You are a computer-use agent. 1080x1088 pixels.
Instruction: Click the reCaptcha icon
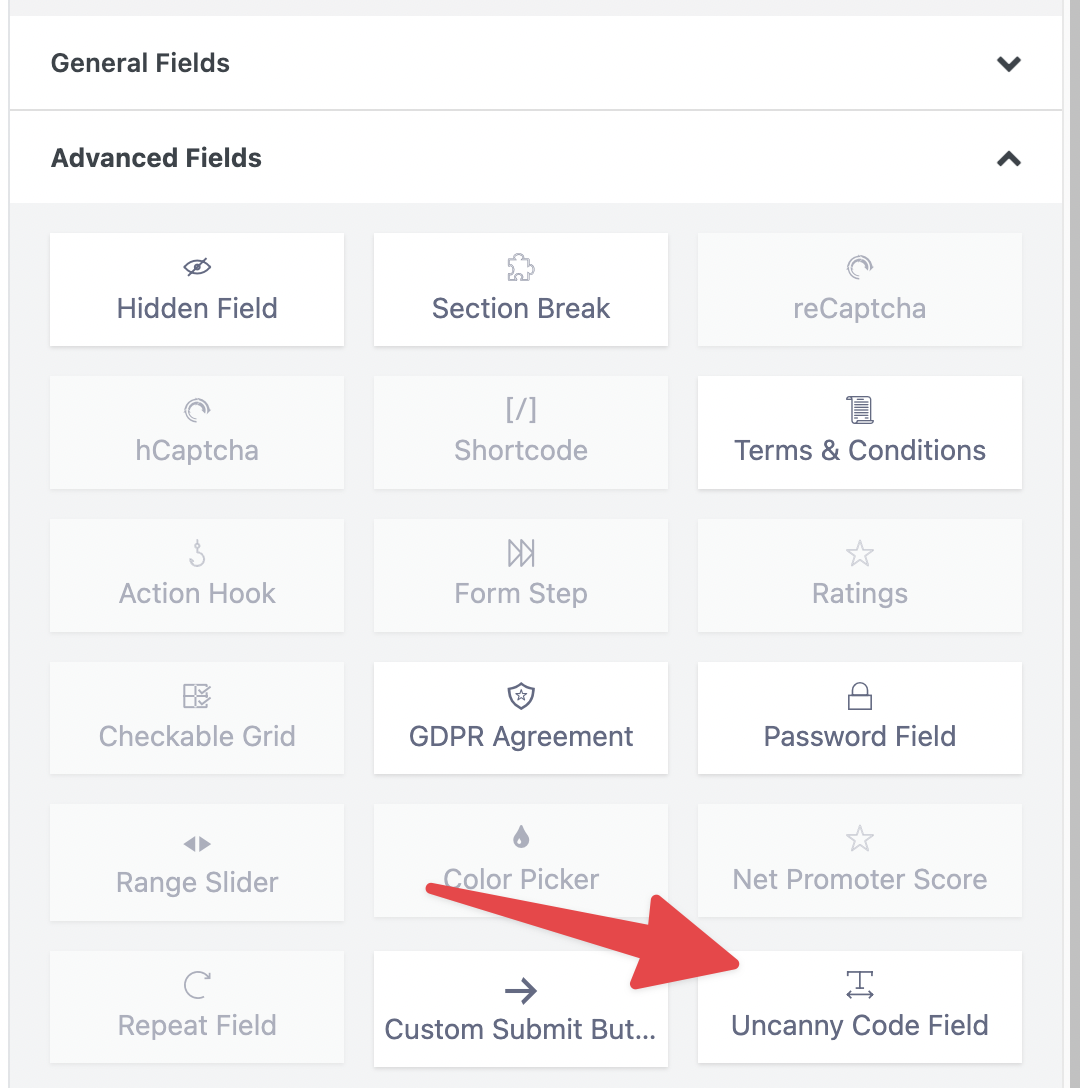click(x=860, y=267)
